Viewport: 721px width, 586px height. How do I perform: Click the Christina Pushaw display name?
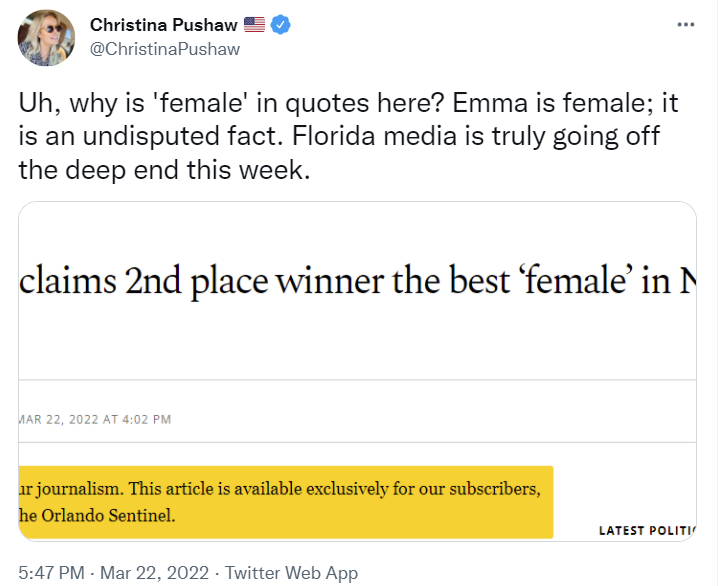164,25
